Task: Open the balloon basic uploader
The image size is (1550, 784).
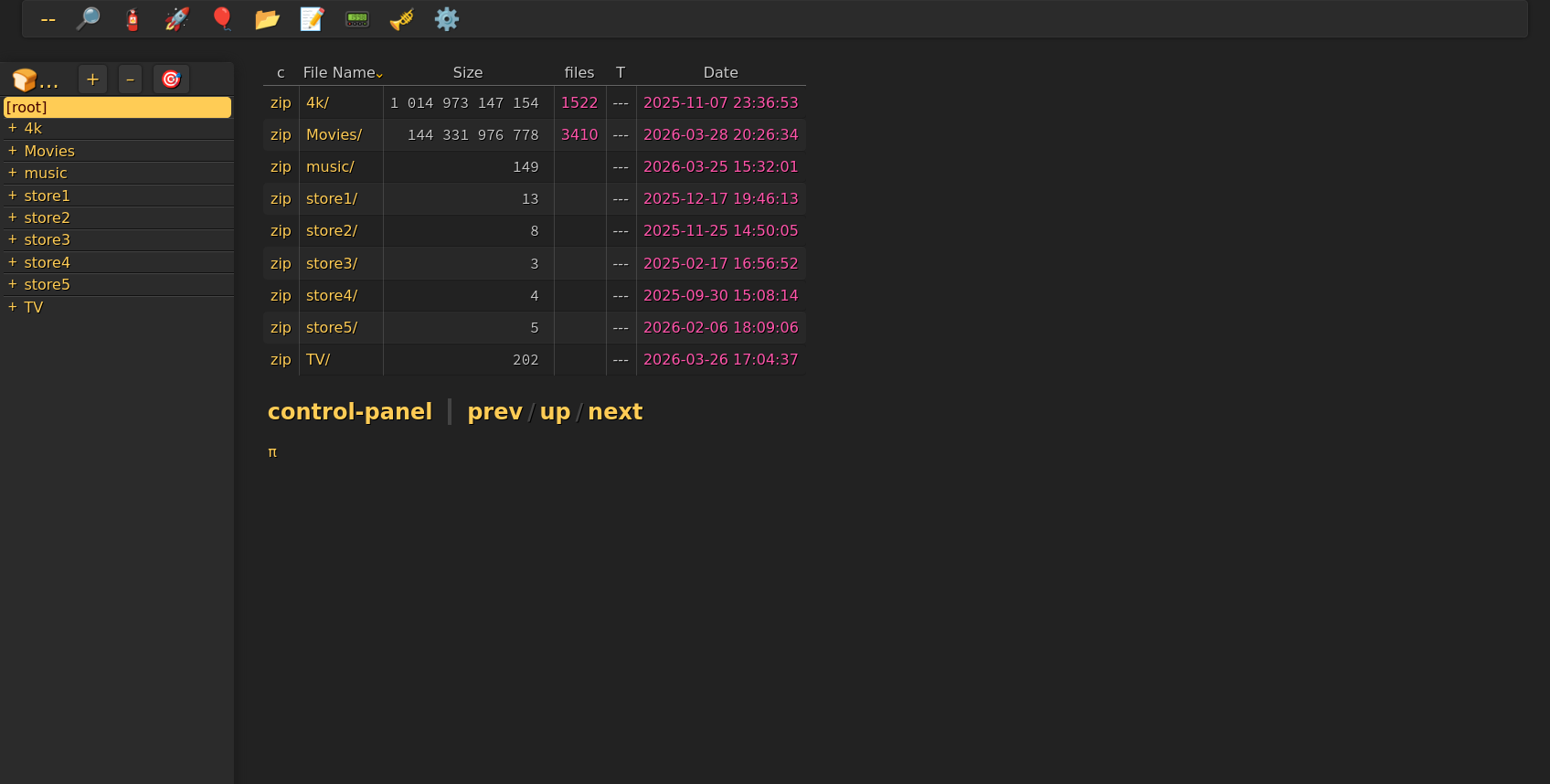Action: 222,19
